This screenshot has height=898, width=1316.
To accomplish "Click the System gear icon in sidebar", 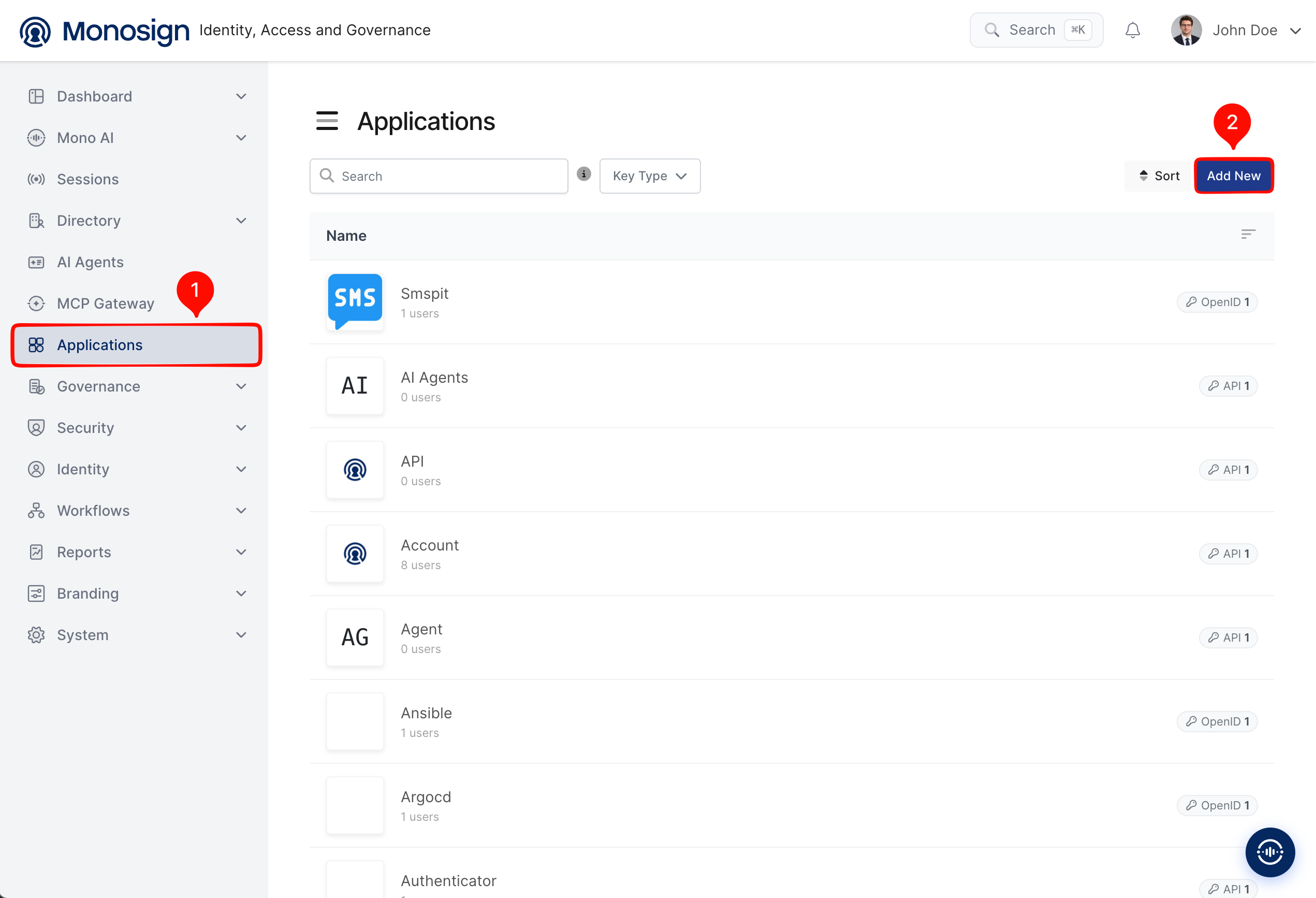I will tap(36, 634).
